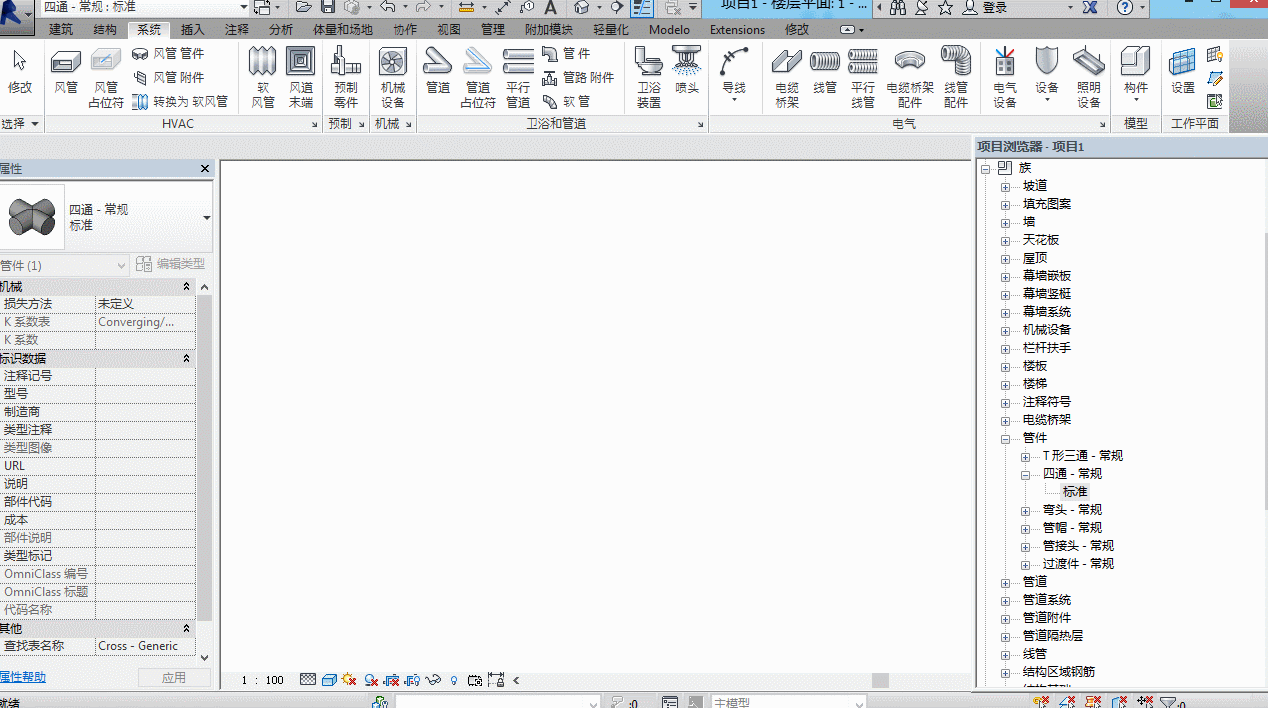Click the 照明设备 lighting fixture tool
1268x708 pixels.
pyautogui.click(x=1089, y=77)
